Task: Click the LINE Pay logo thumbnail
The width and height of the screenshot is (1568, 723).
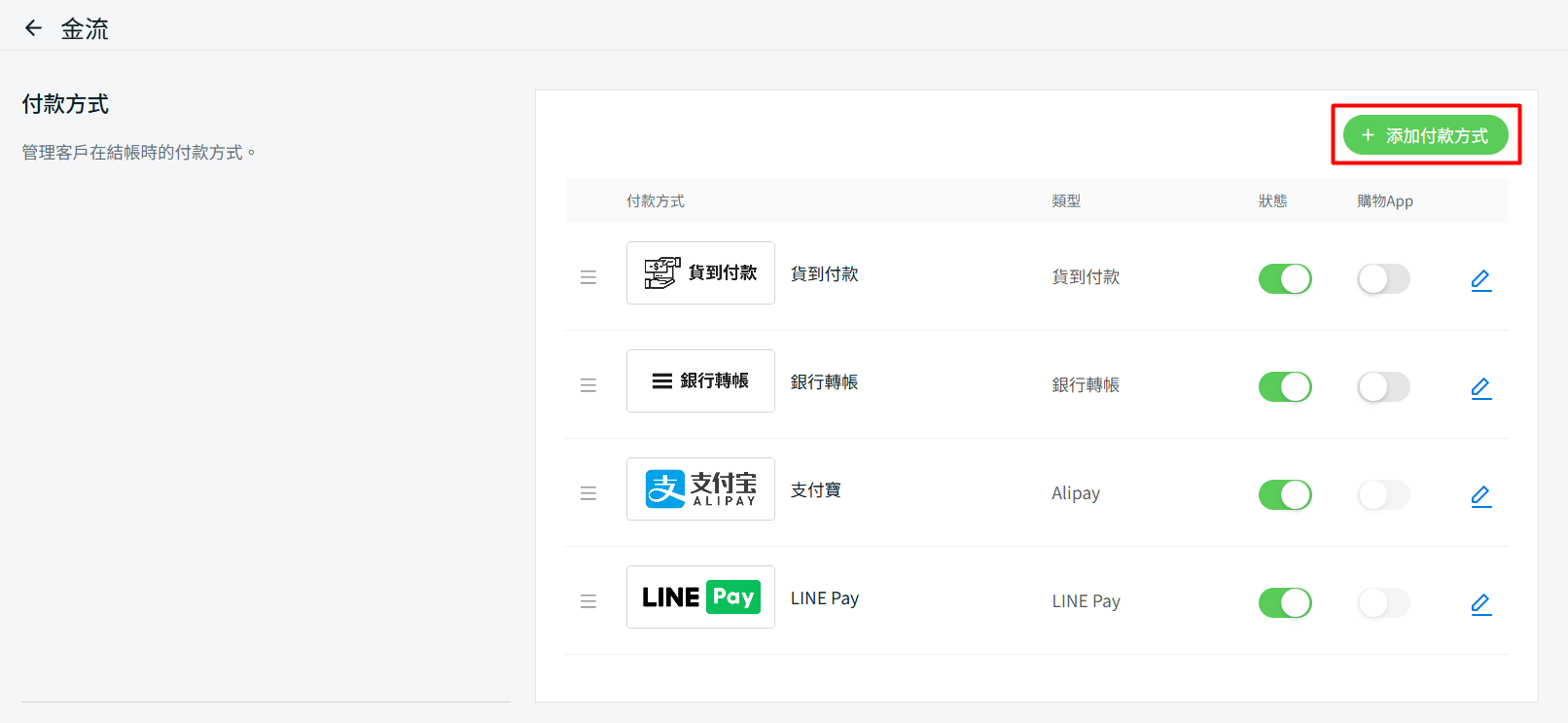Action: click(700, 597)
